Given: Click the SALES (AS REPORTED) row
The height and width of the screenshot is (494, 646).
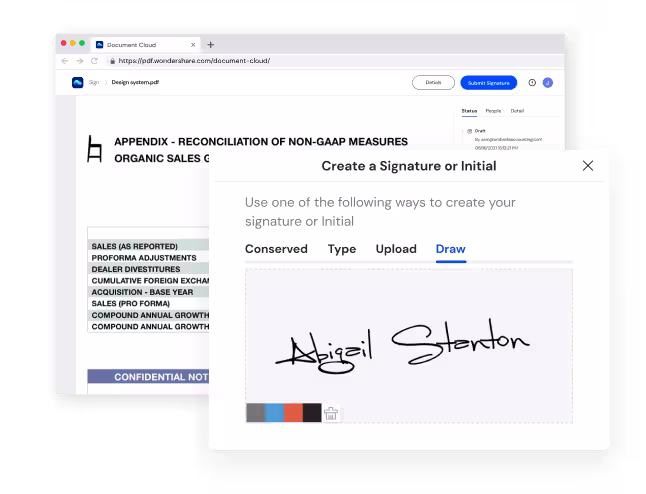Looking at the screenshot, I should click(x=148, y=246).
